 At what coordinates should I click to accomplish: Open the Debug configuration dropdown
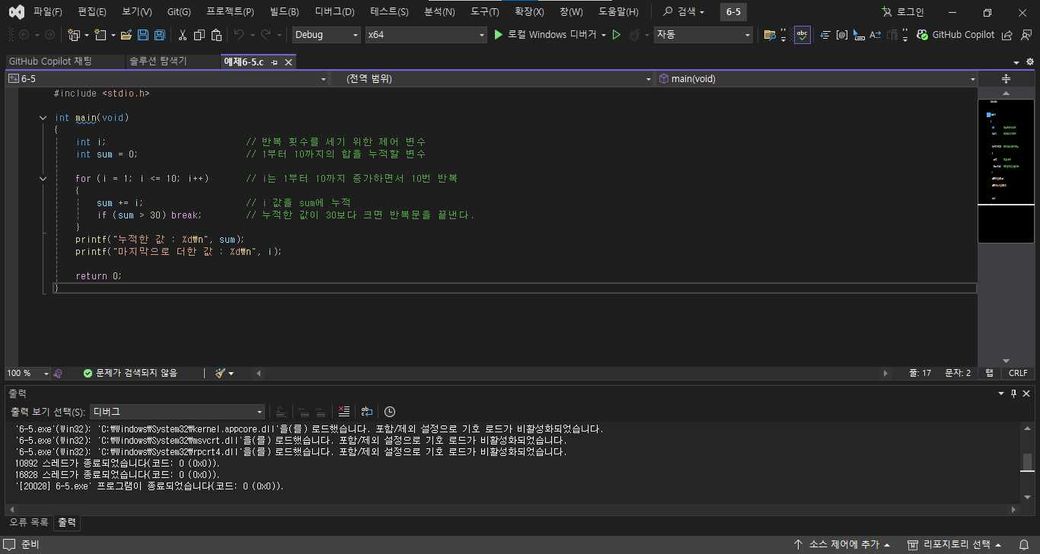pos(326,35)
